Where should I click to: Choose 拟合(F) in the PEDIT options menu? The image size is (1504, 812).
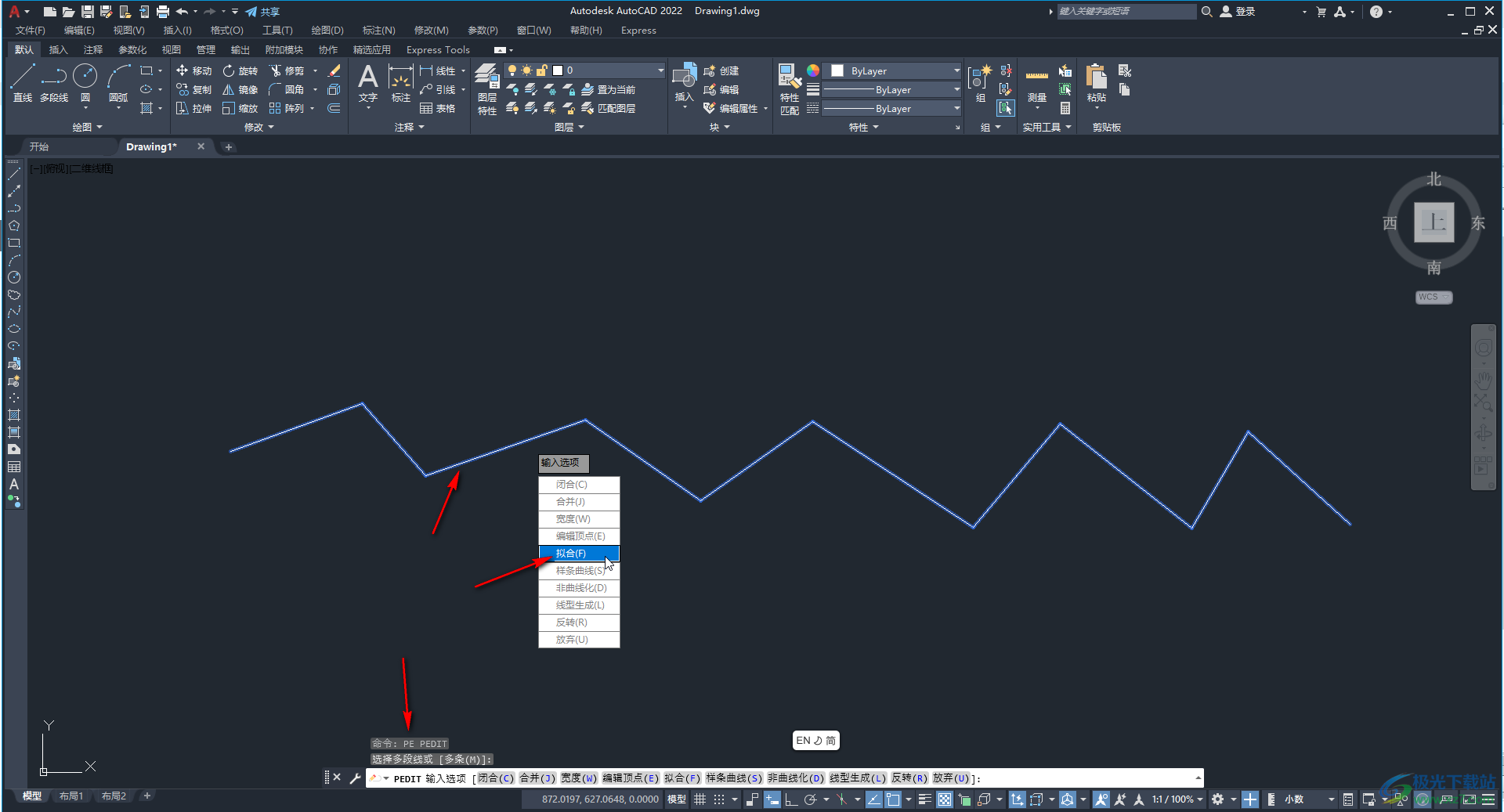(x=579, y=554)
